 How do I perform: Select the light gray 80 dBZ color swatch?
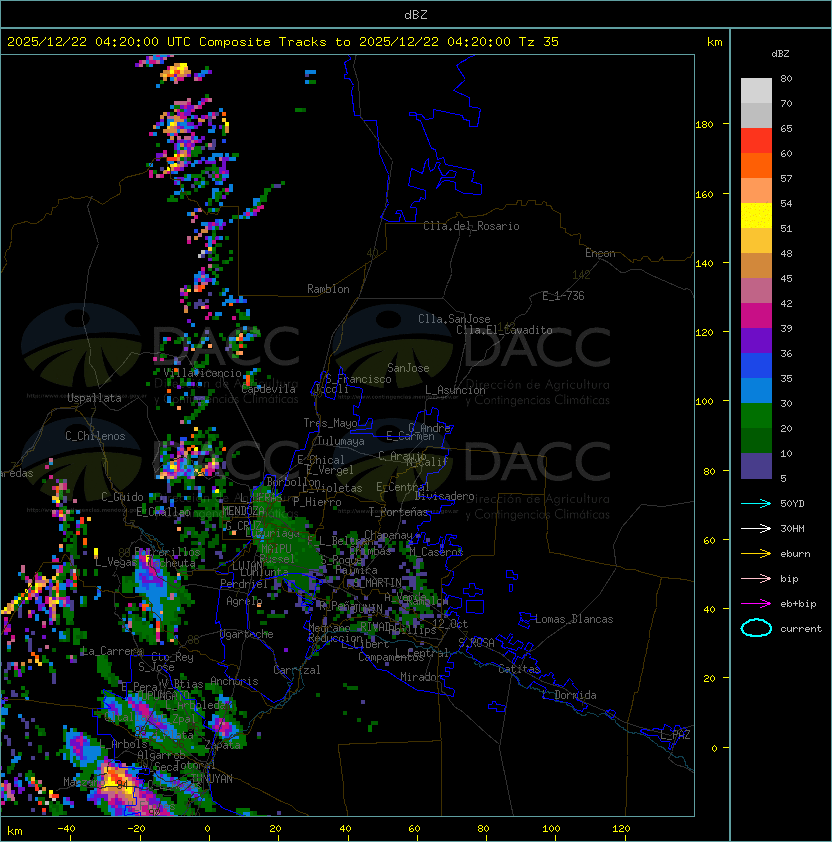pyautogui.click(x=756, y=90)
